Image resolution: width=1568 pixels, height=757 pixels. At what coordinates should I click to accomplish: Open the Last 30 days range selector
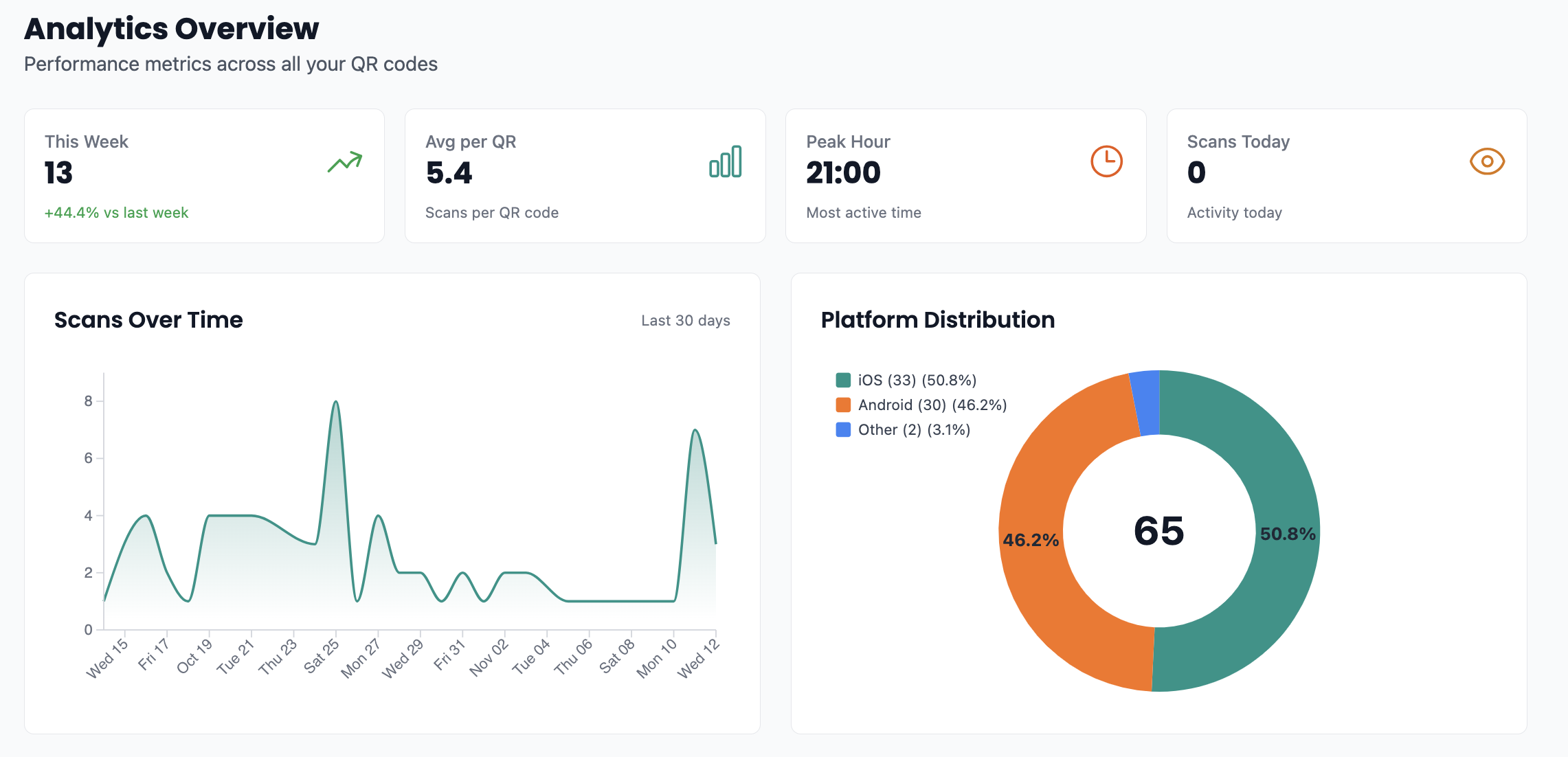coord(685,319)
